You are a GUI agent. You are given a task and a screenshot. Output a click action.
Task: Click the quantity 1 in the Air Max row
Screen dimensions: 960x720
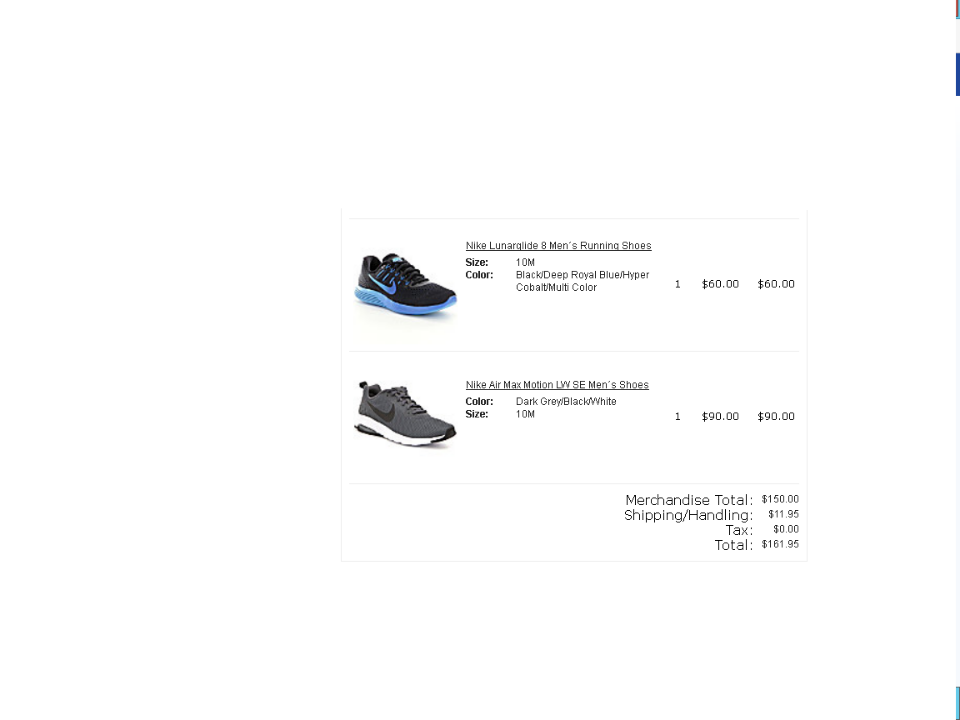(677, 416)
